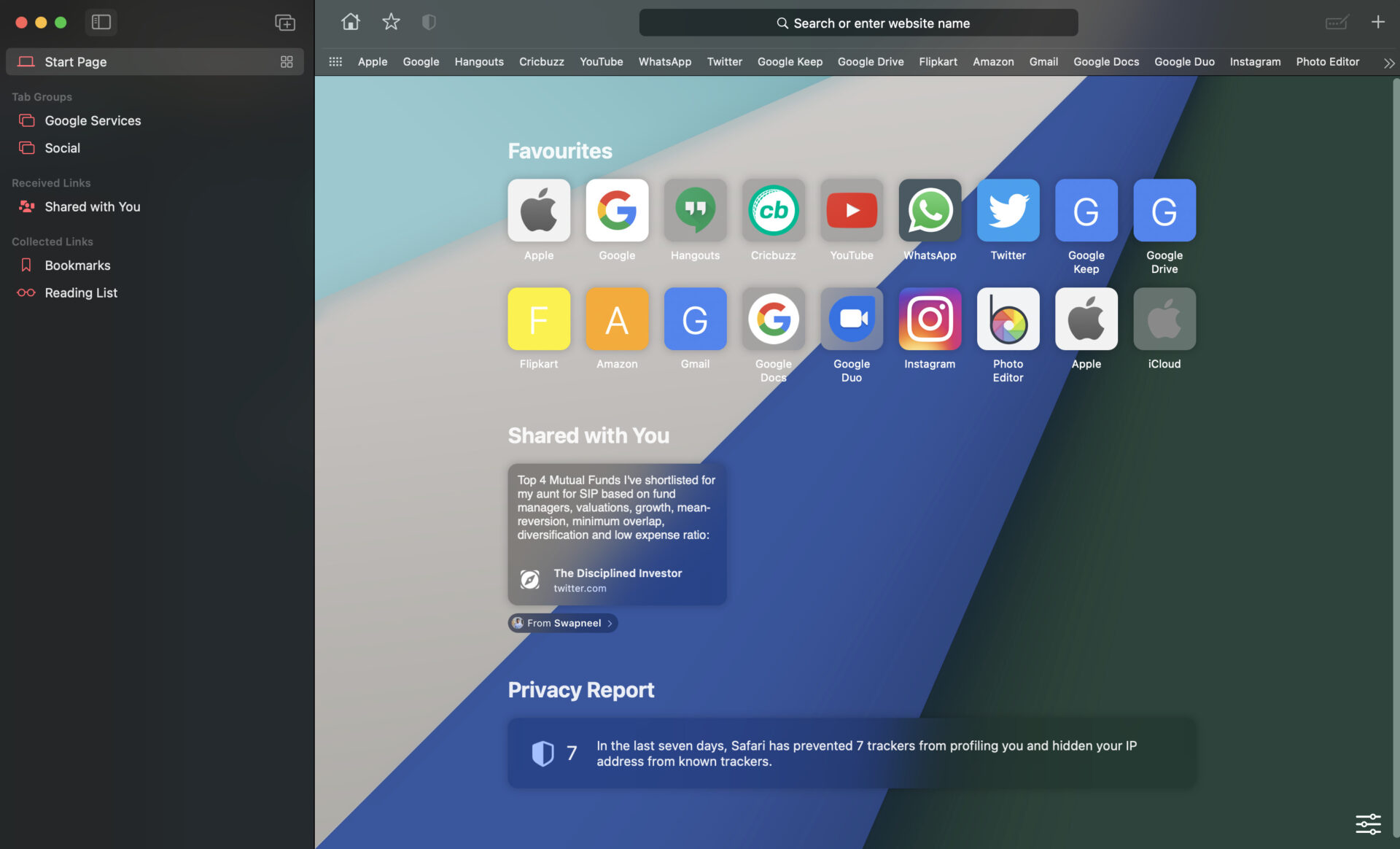This screenshot has width=1400, height=849.
Task: Open the Google Docs link in favourites bar
Action: pyautogui.click(x=1105, y=61)
